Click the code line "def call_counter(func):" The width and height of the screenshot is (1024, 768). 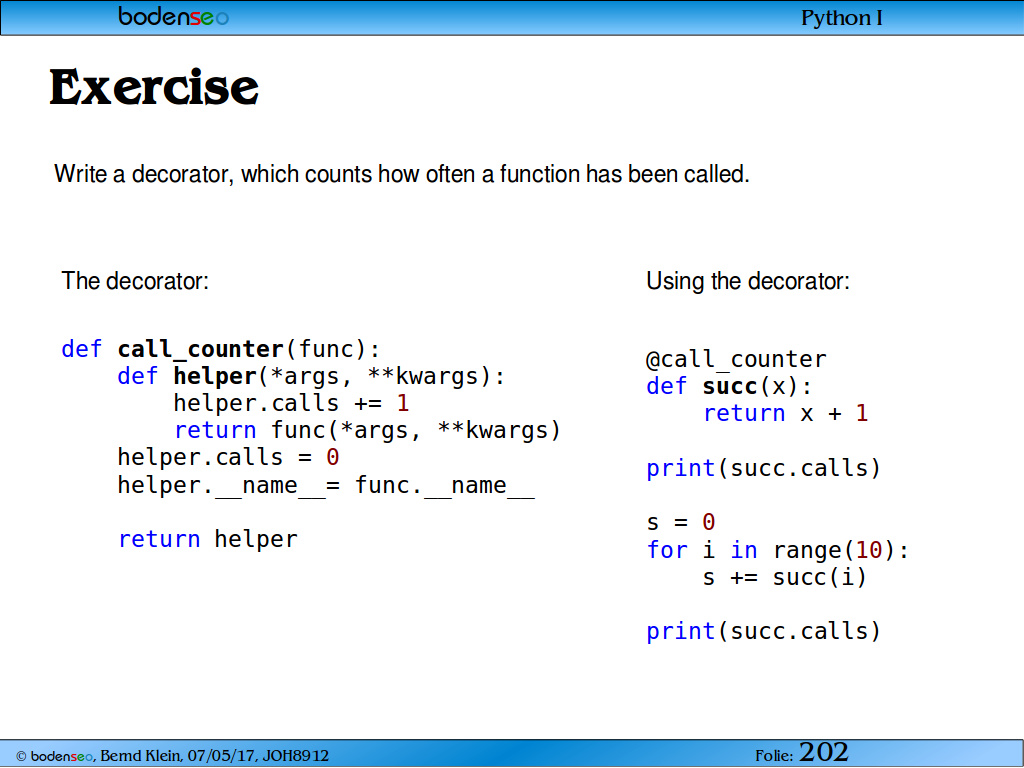tap(221, 349)
